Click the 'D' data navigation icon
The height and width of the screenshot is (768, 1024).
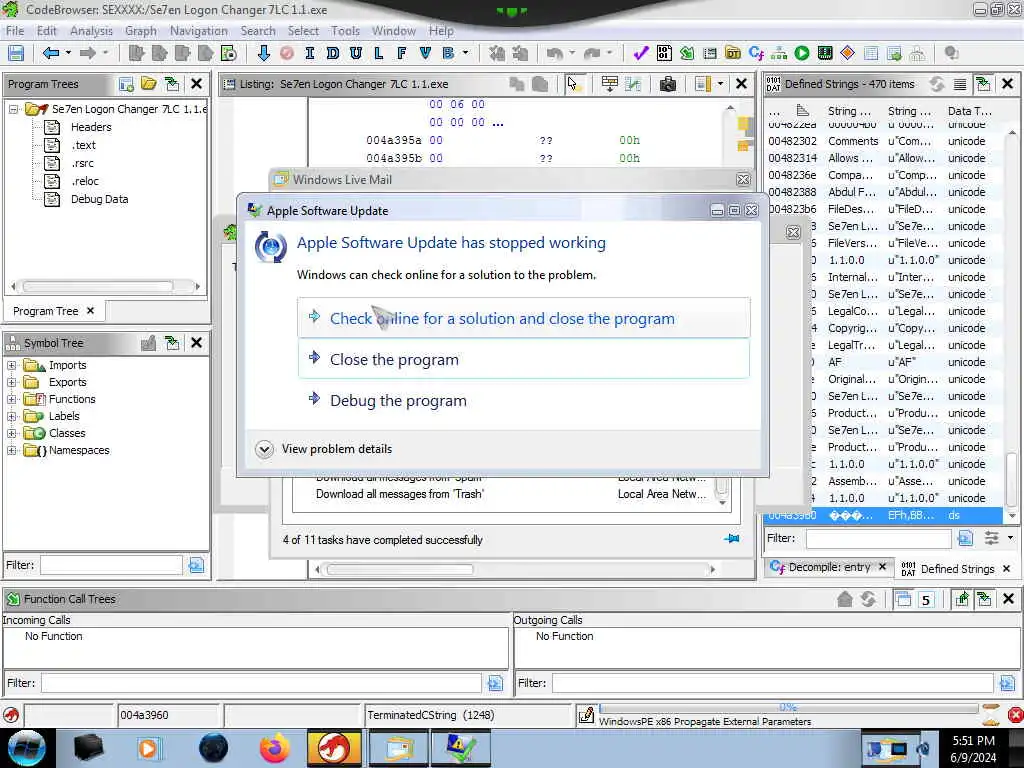332,54
